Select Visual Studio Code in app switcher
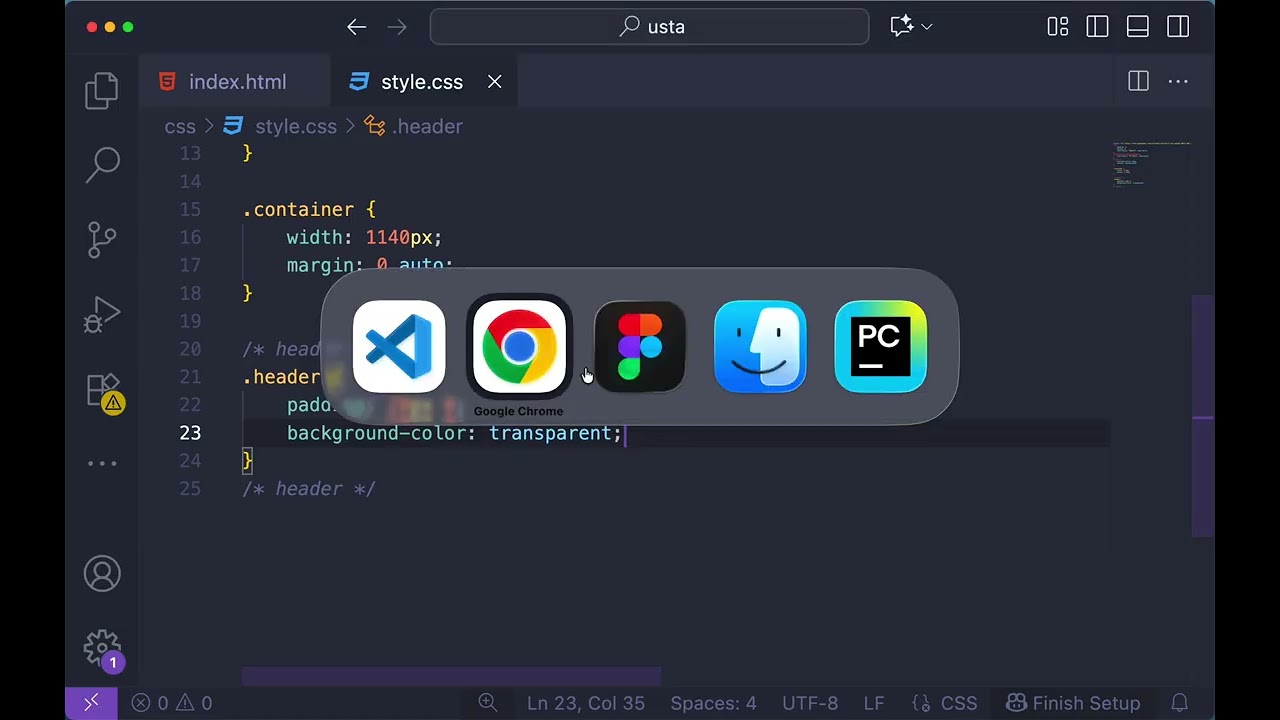 pyautogui.click(x=399, y=347)
